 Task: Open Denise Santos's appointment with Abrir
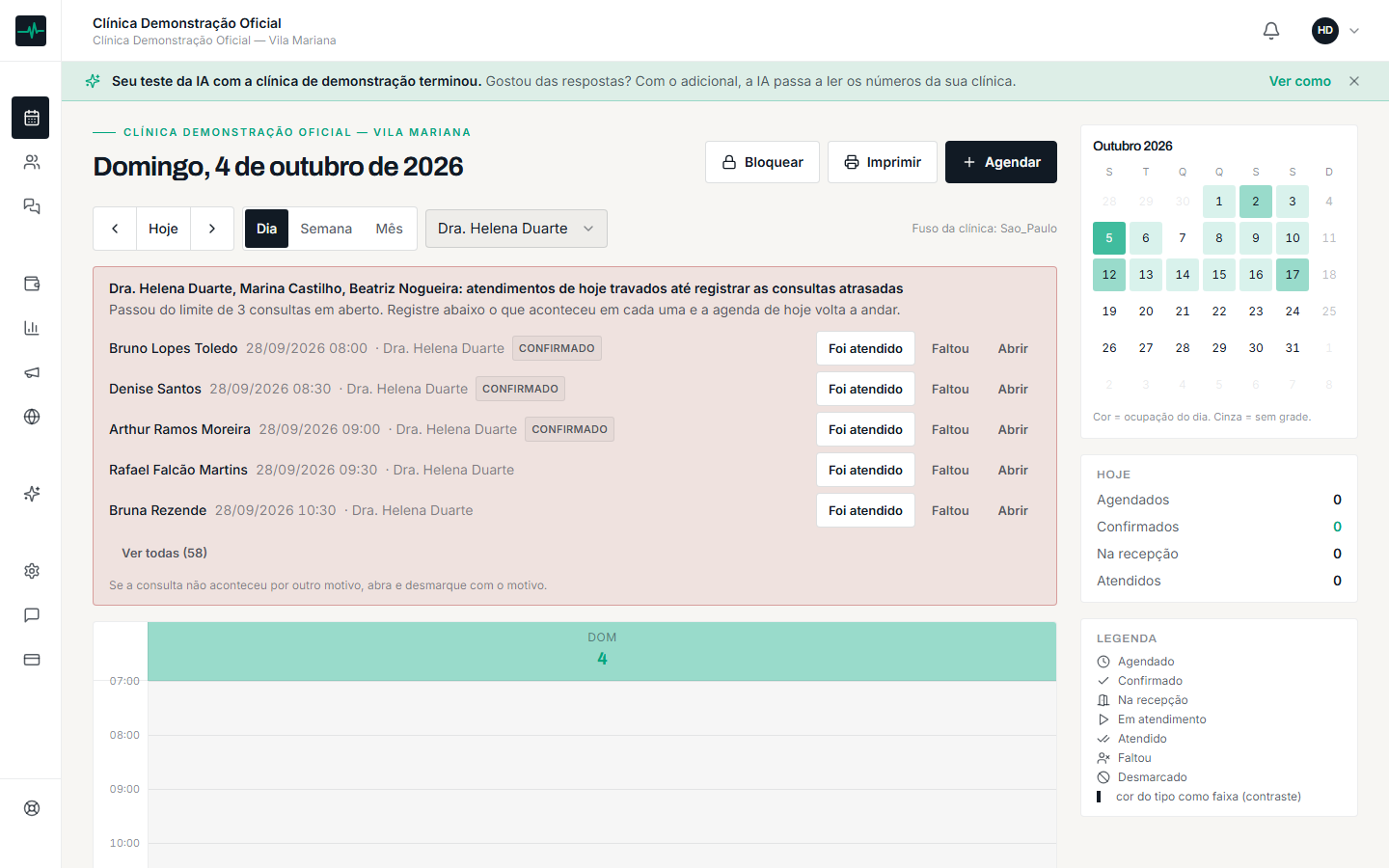point(1013,389)
